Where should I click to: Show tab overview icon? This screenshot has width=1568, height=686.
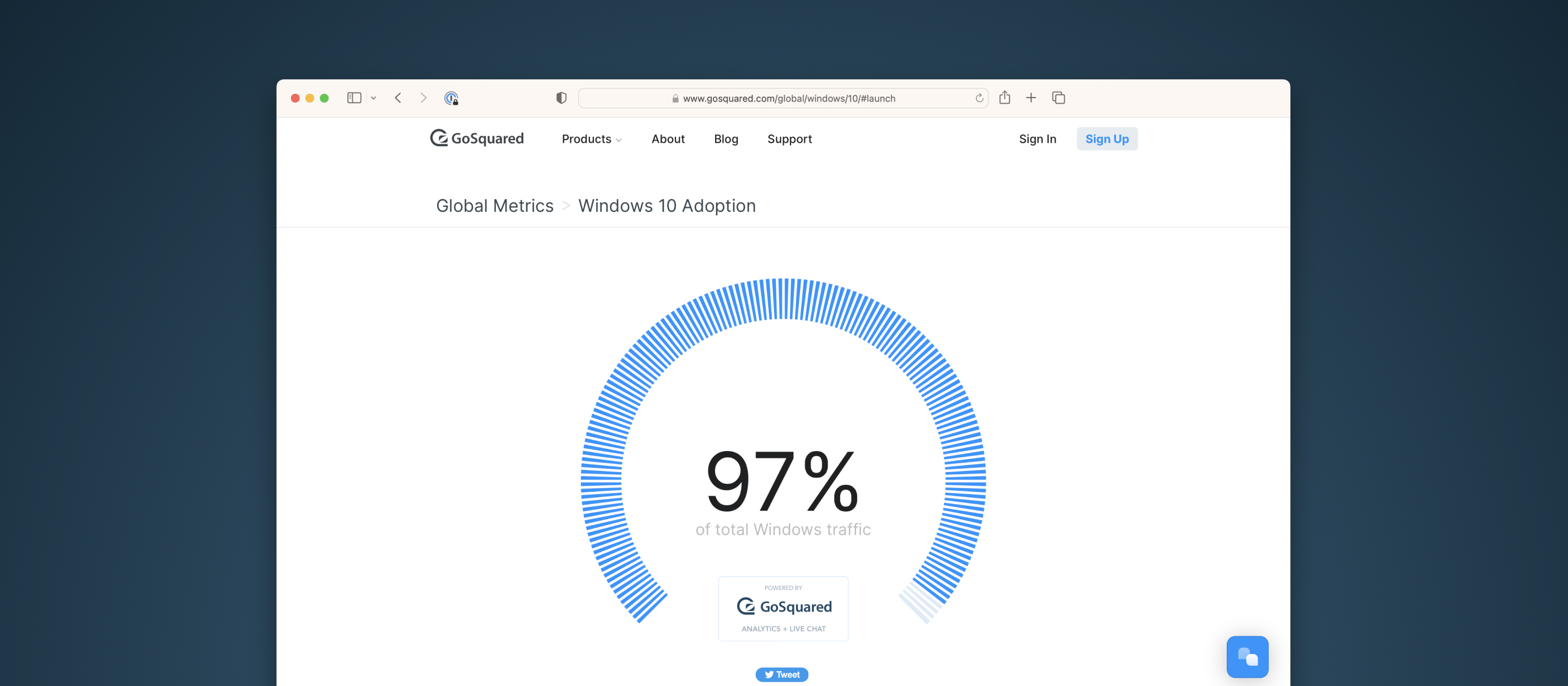point(1059,98)
